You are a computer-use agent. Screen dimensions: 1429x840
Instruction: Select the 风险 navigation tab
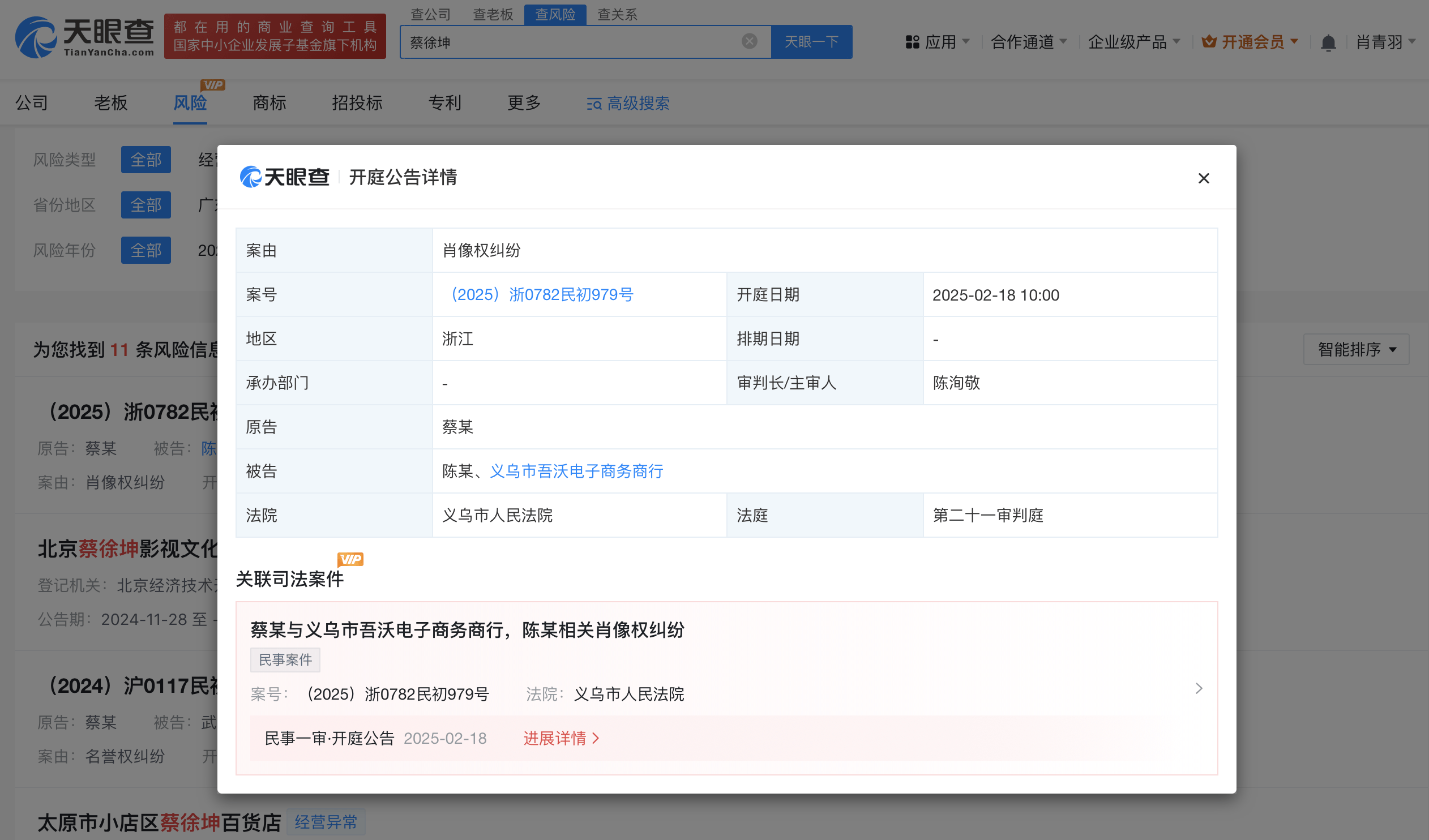190,102
